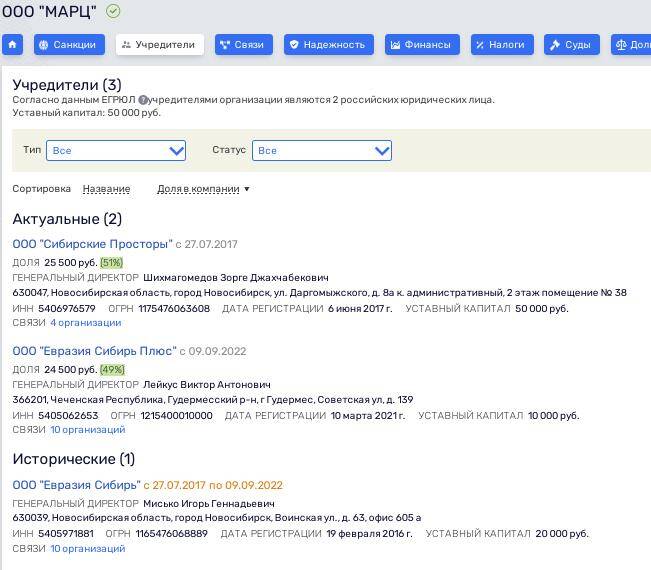
Task: Click the ЕГРЮЛ question mark help icon
Action: (x=143, y=100)
